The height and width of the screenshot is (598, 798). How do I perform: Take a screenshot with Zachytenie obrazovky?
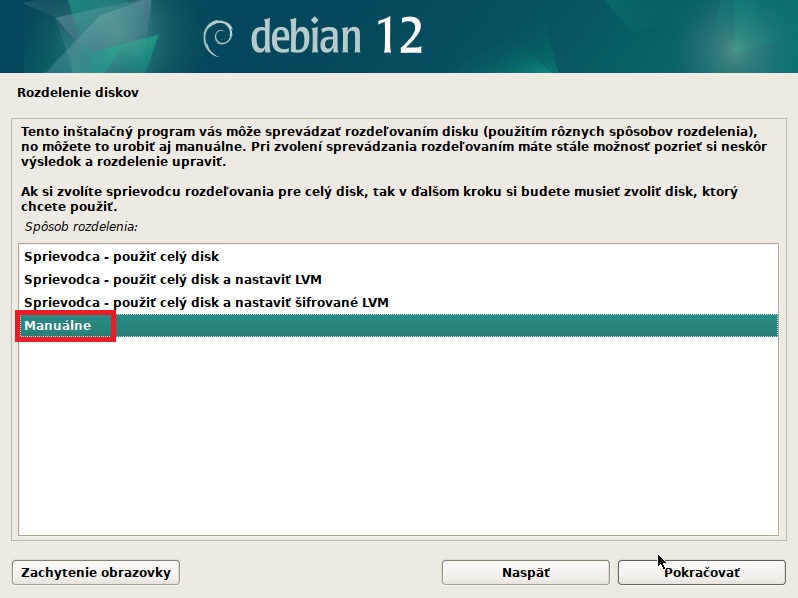pos(96,573)
